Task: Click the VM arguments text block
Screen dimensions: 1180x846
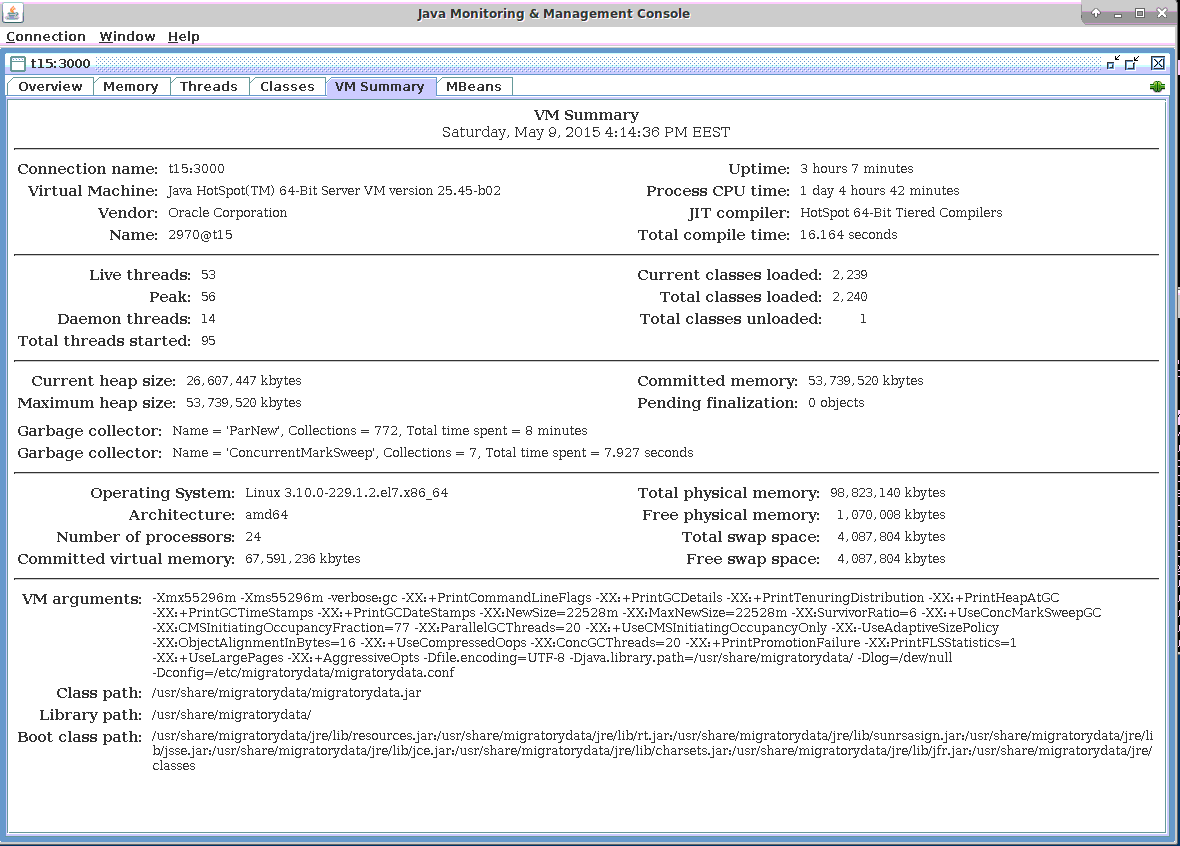Action: click(626, 635)
